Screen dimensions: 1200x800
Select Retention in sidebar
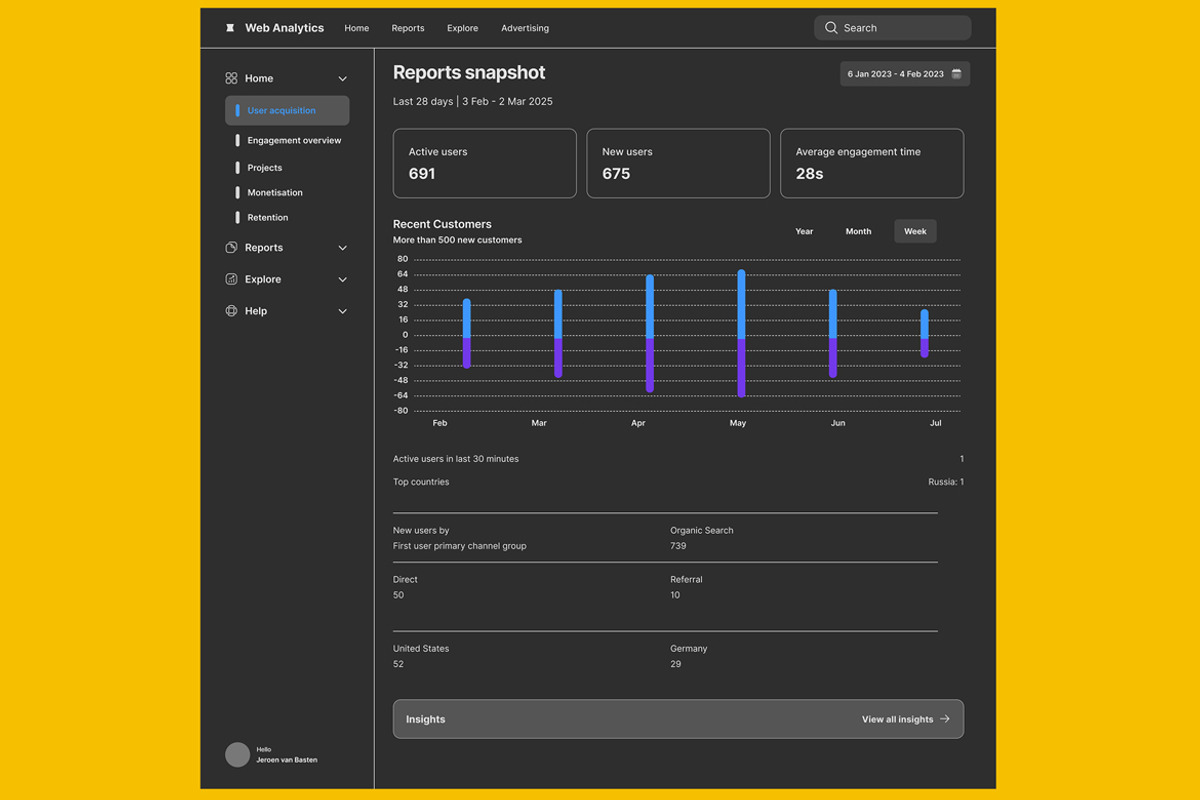(268, 217)
